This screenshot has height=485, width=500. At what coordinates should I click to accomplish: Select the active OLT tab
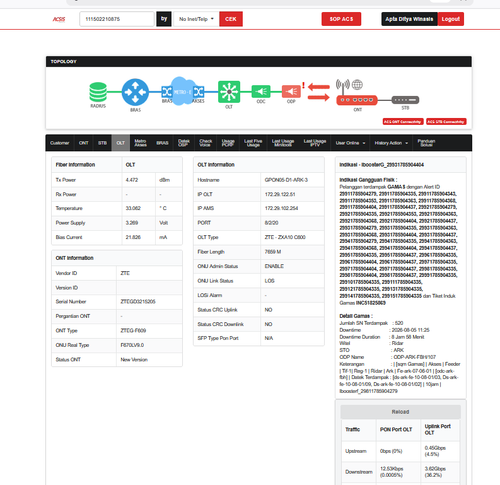coord(121,143)
